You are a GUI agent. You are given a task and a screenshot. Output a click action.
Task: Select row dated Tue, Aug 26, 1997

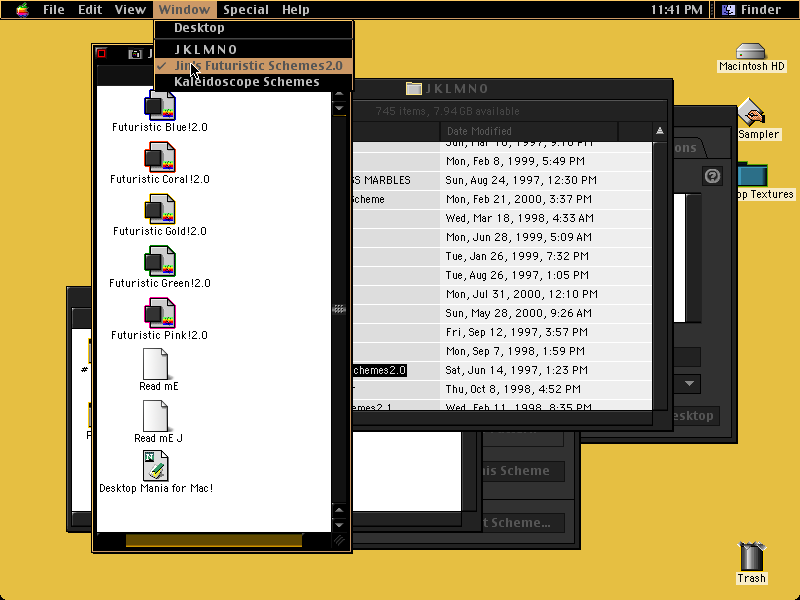tap(502, 275)
